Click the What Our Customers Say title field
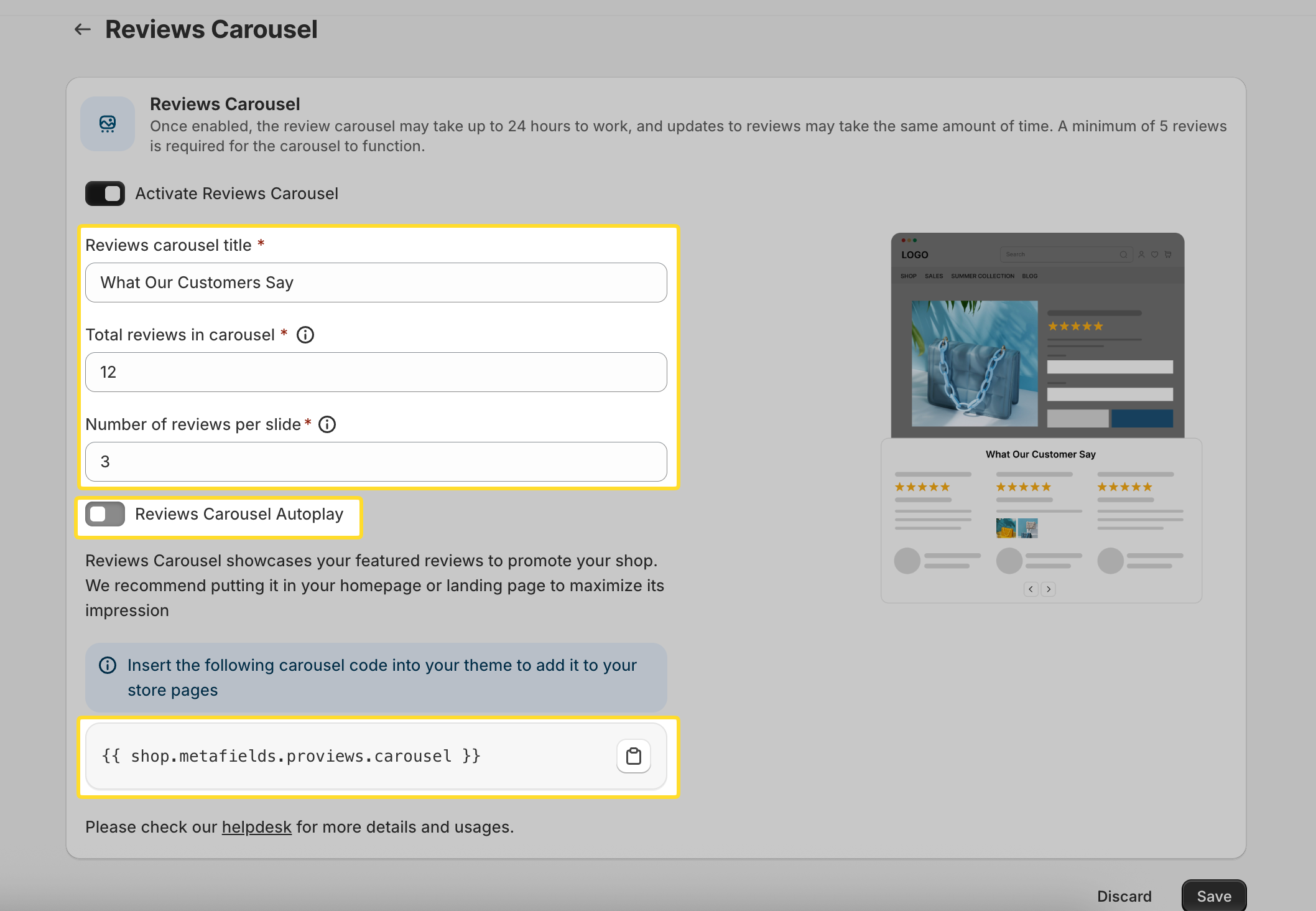Image resolution: width=1316 pixels, height=911 pixels. 375,283
